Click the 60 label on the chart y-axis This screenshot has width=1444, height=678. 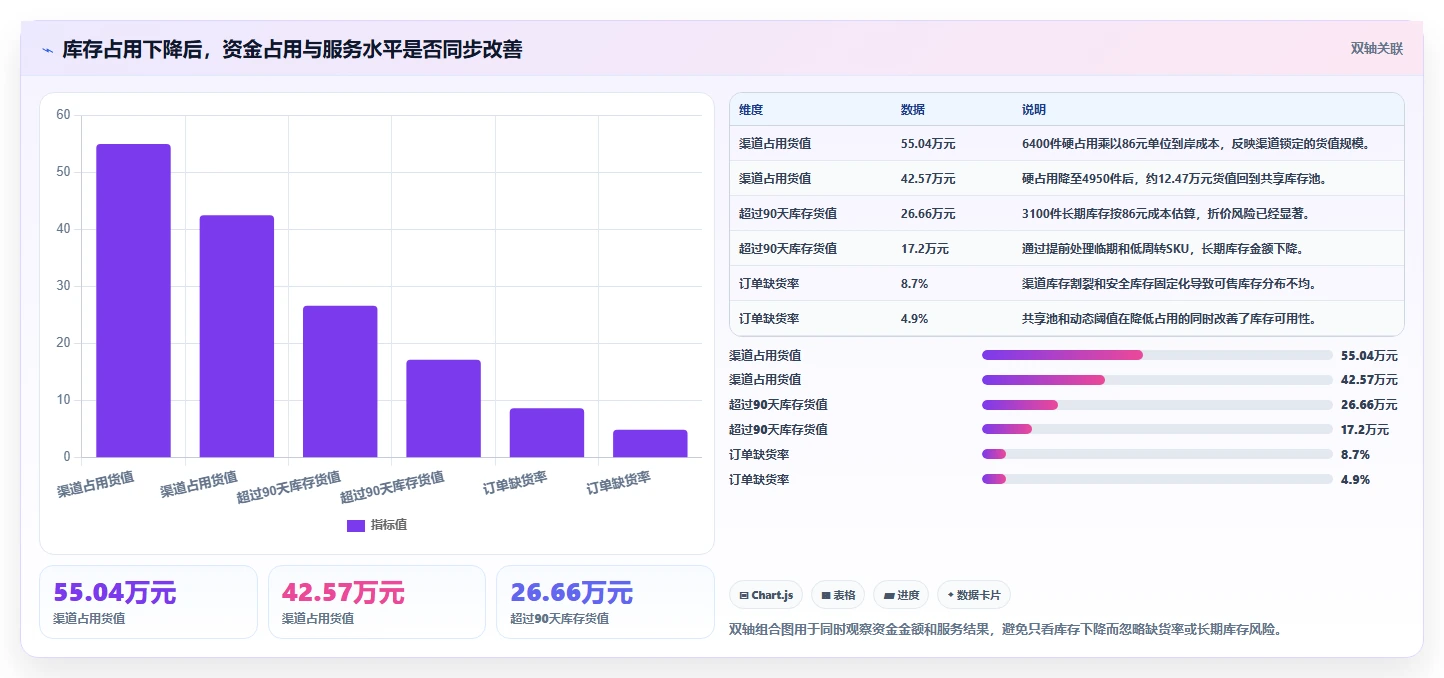tap(63, 115)
